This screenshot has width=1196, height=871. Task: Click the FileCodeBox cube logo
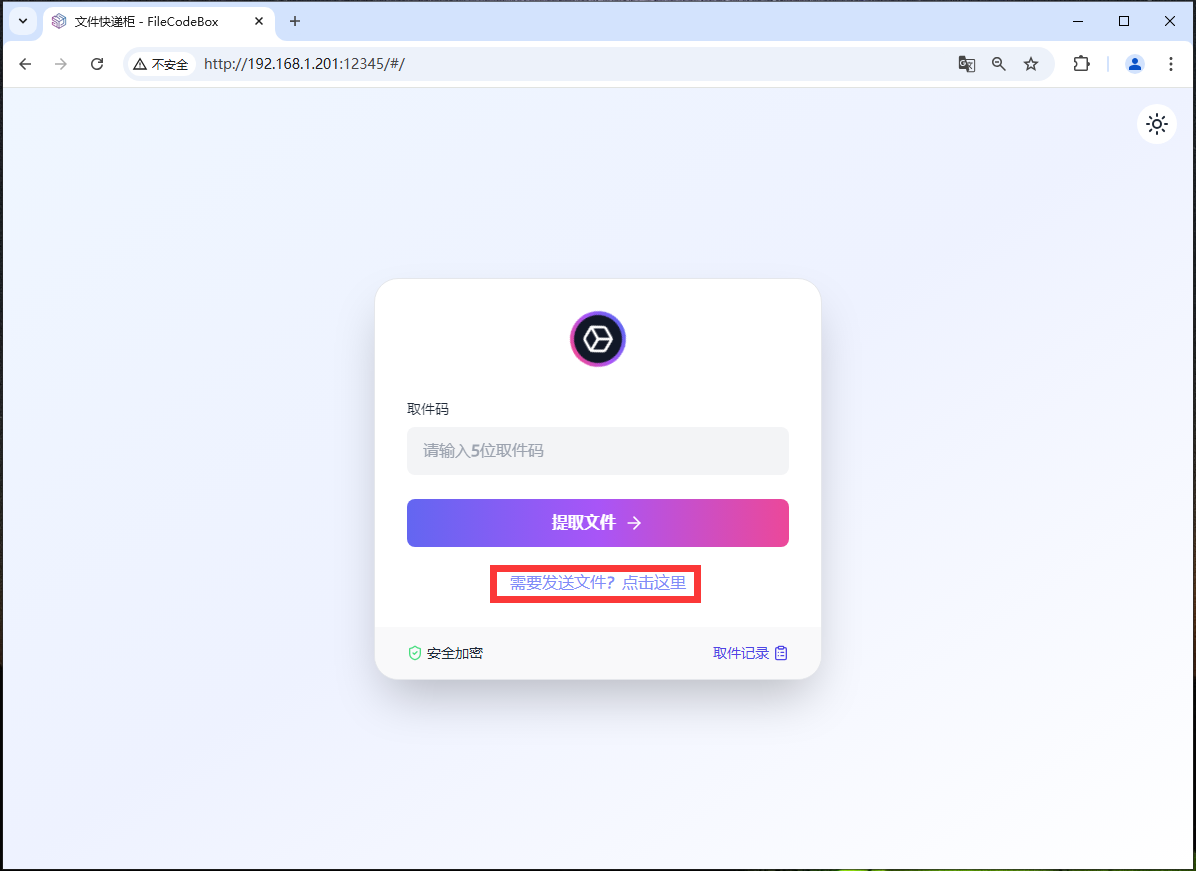coord(597,339)
